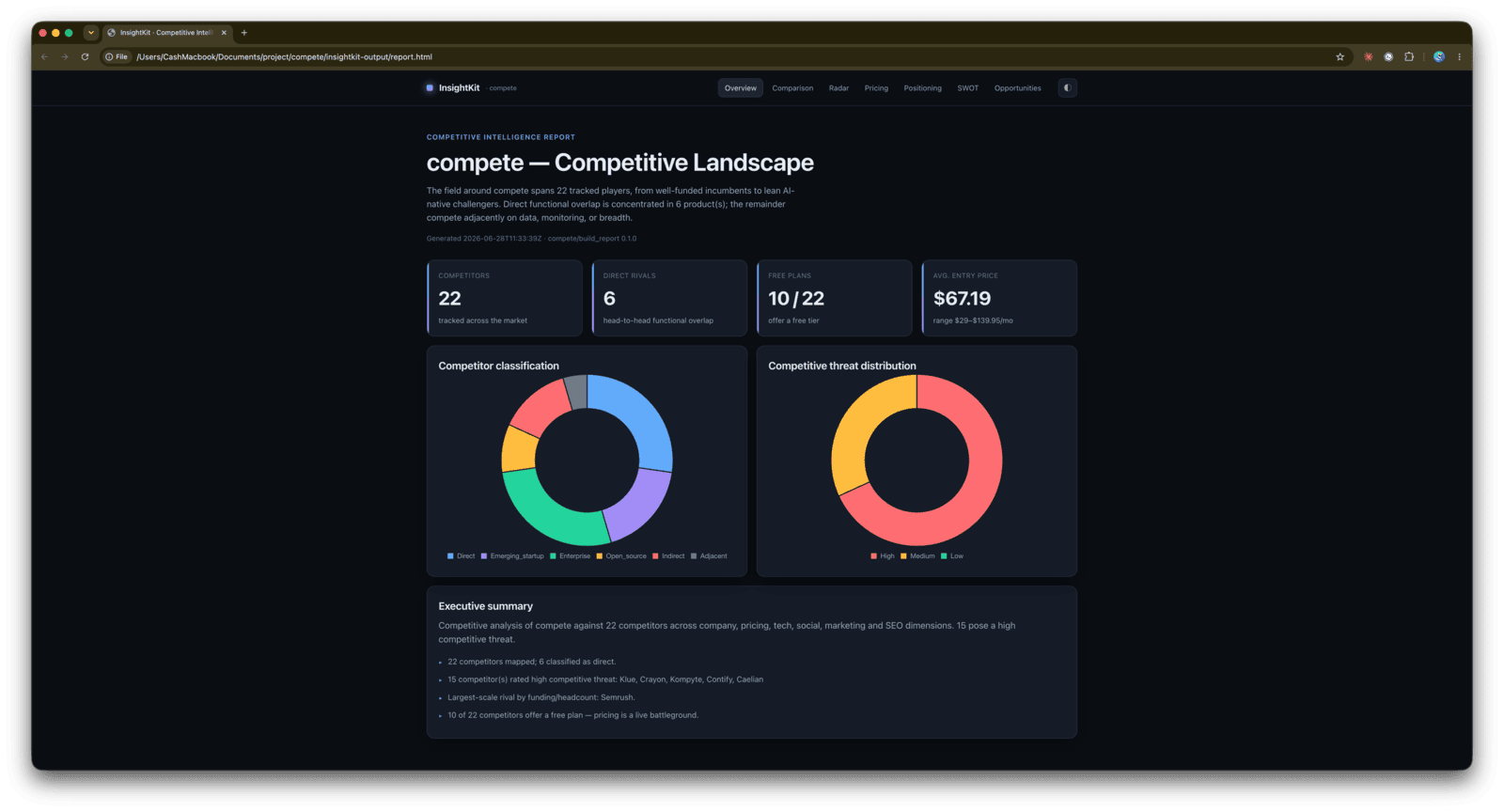This screenshot has width=1504, height=812.
Task: Click the Open_source legend swatch
Action: coord(600,556)
